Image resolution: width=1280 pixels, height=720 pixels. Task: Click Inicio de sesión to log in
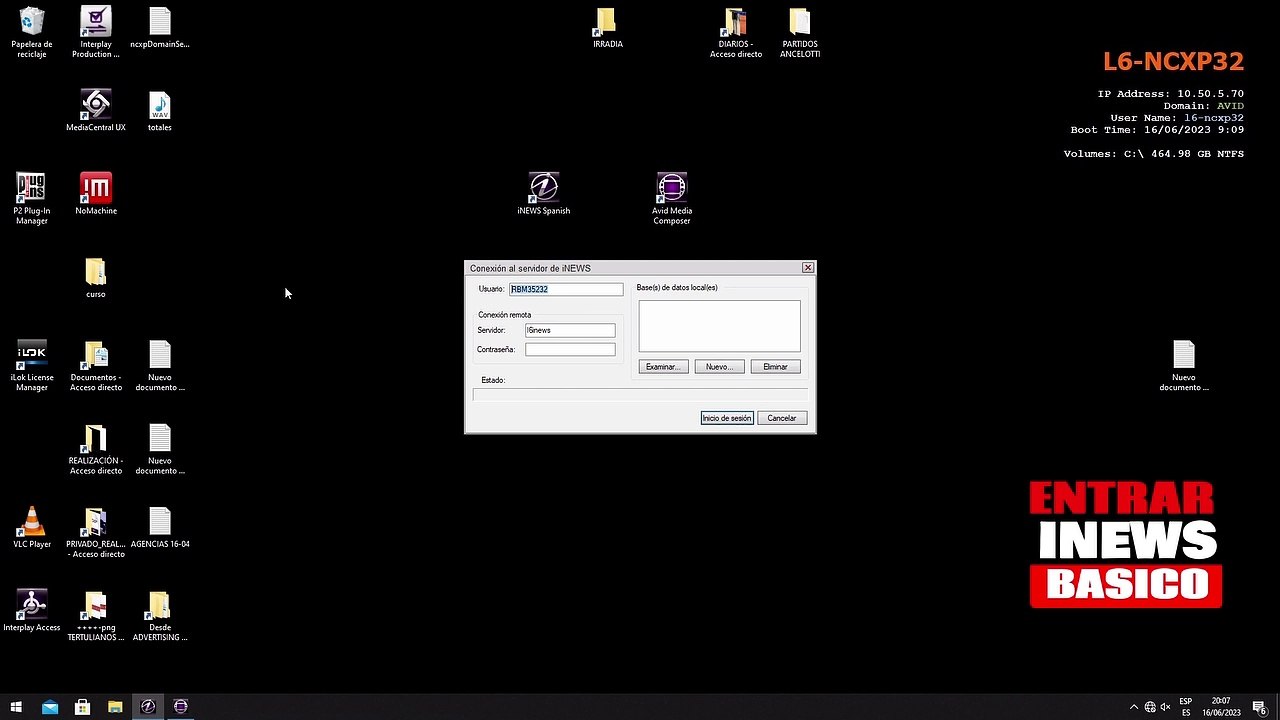tap(727, 418)
